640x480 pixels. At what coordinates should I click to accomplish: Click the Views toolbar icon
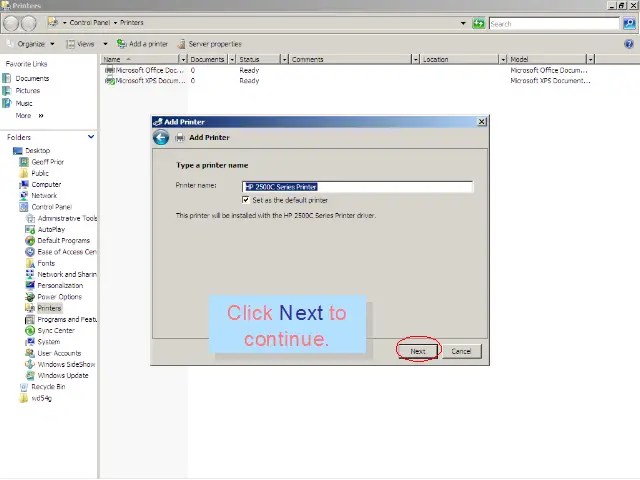(x=71, y=44)
